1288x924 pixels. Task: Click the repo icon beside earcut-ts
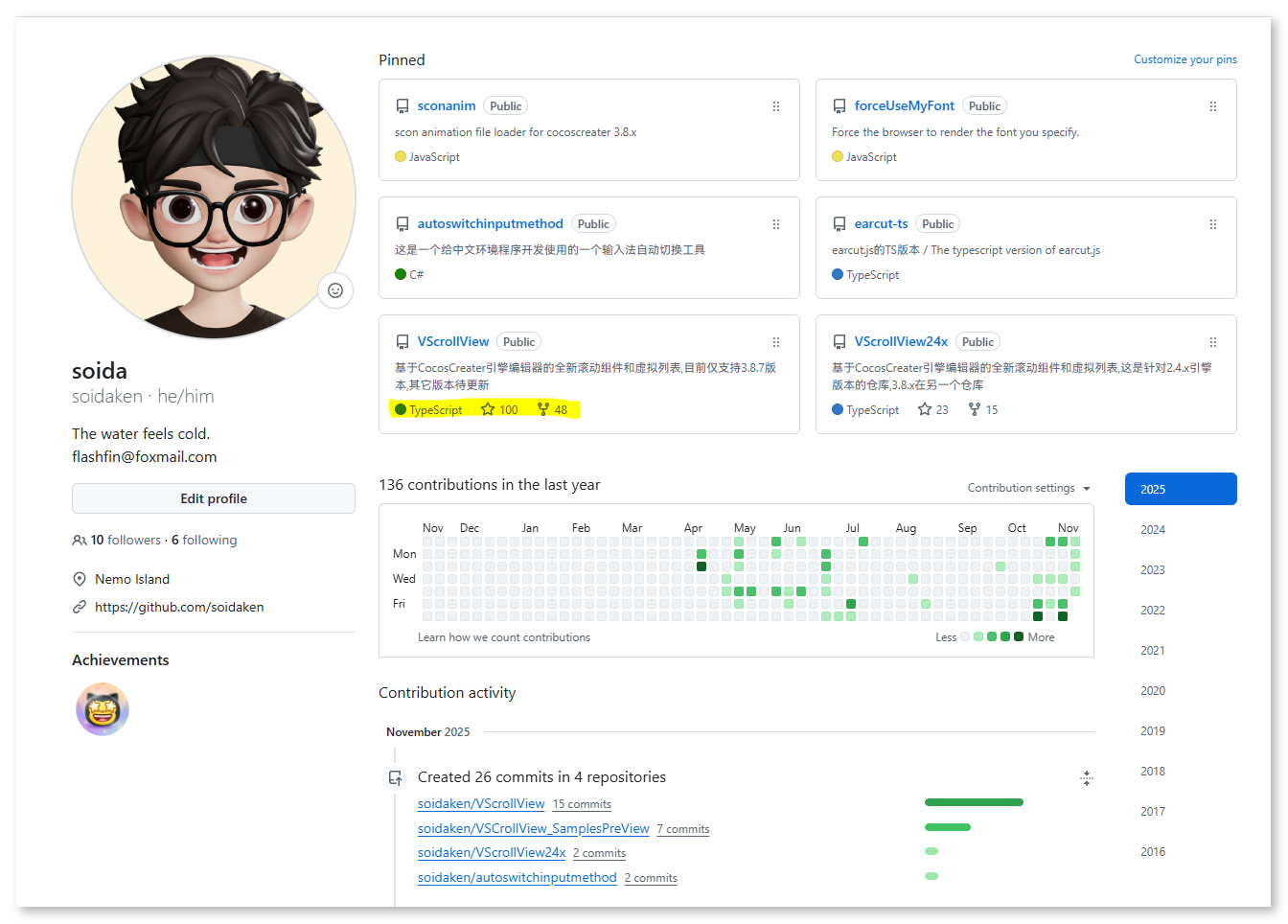click(x=839, y=224)
